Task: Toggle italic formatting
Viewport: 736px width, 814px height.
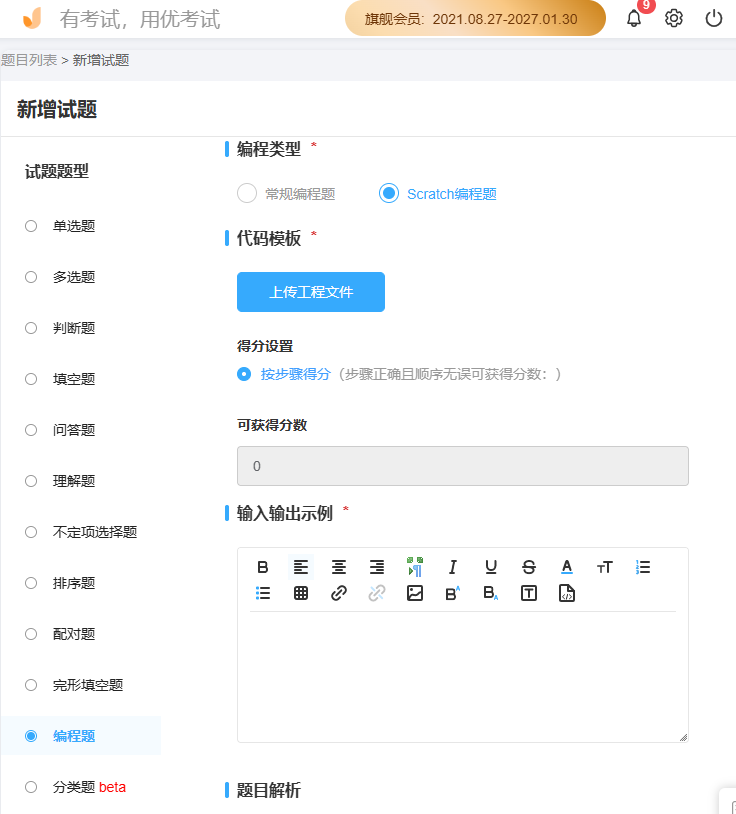Action: [453, 567]
